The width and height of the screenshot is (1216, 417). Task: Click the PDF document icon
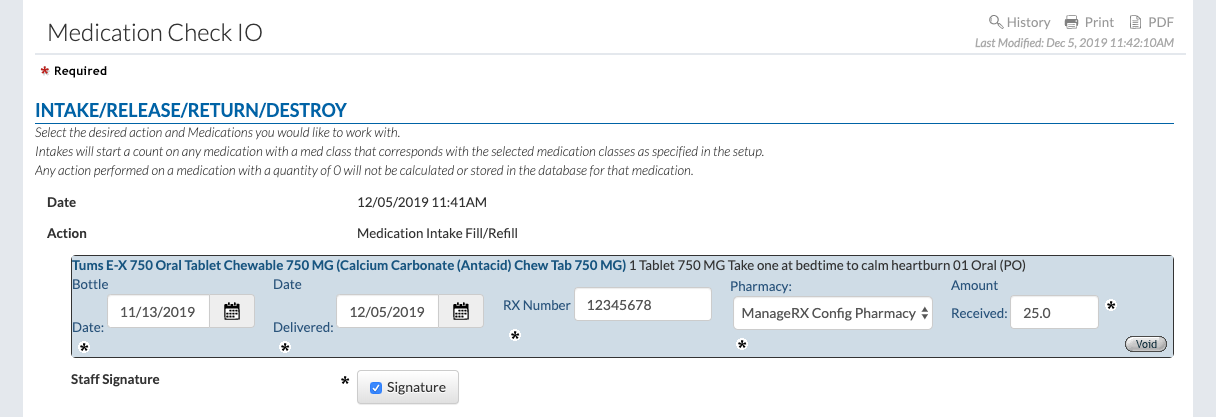click(1135, 22)
